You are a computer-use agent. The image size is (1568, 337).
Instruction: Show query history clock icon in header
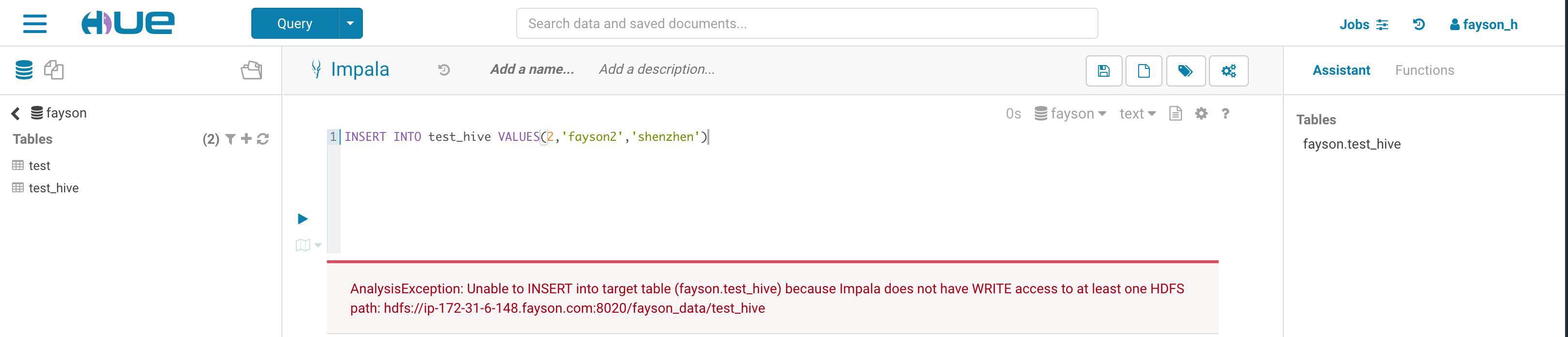point(1419,24)
